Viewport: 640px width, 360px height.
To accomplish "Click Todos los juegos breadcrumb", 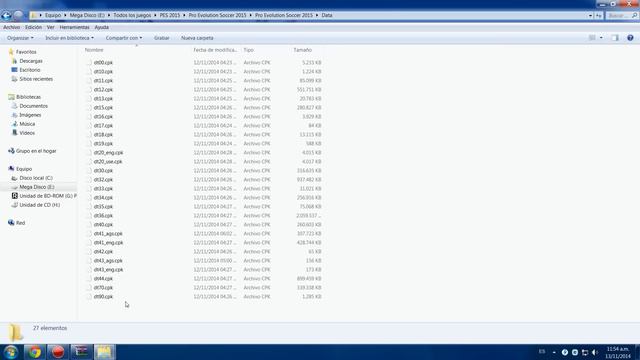I will (x=132, y=15).
